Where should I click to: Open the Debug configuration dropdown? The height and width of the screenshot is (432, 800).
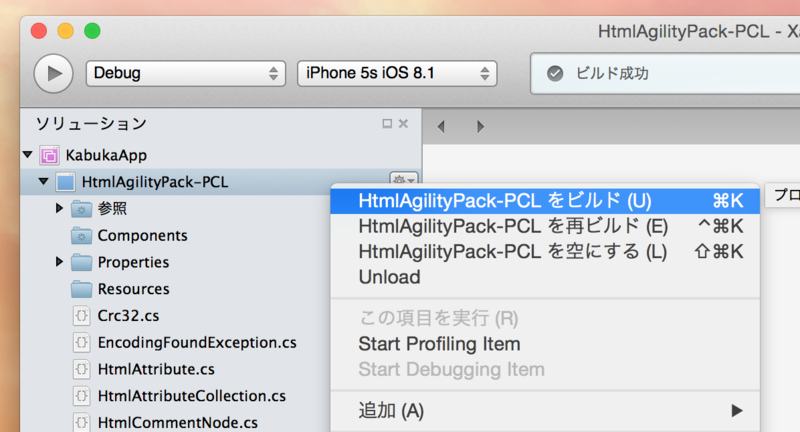tap(186, 73)
